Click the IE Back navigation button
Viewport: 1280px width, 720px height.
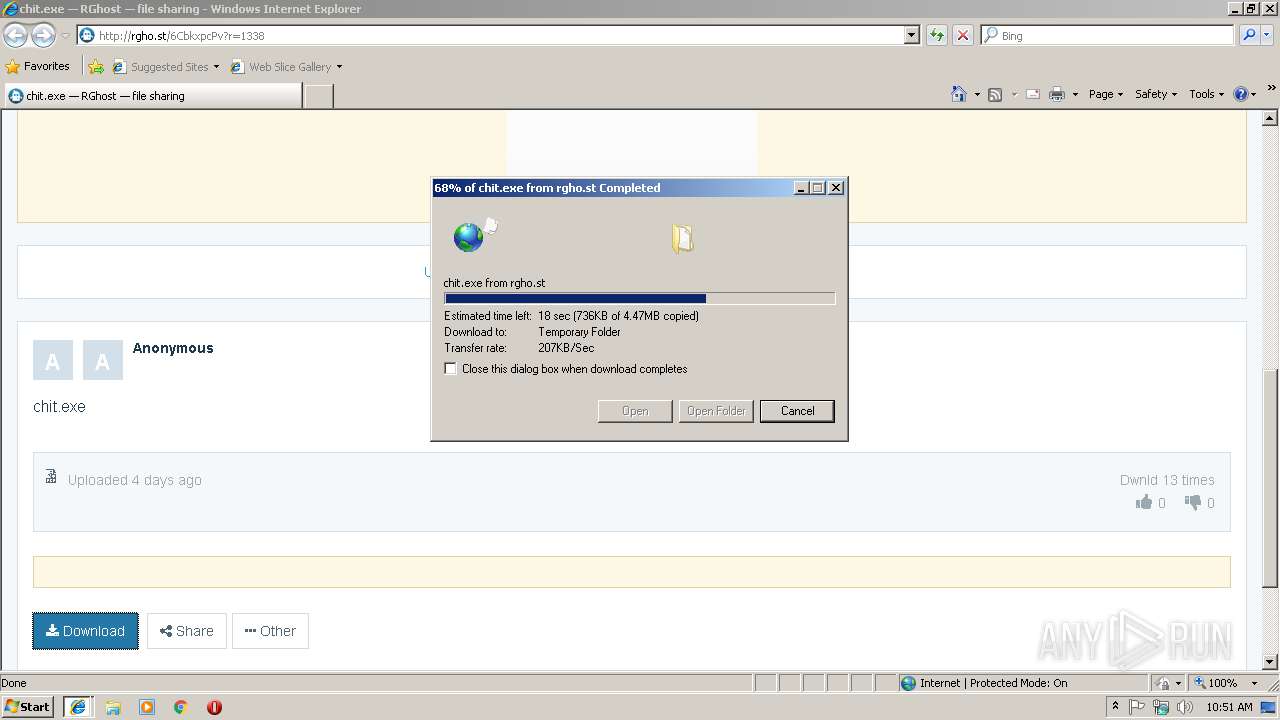pos(16,35)
